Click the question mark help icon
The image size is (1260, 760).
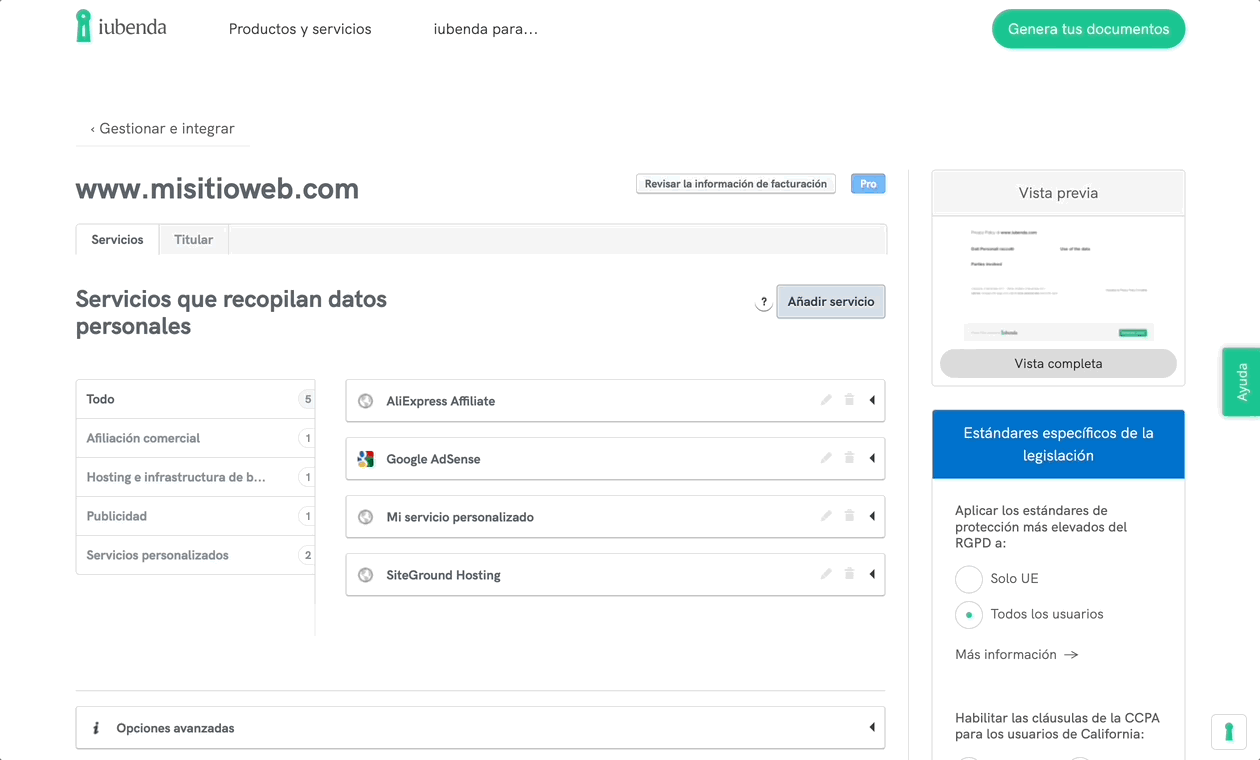[763, 302]
